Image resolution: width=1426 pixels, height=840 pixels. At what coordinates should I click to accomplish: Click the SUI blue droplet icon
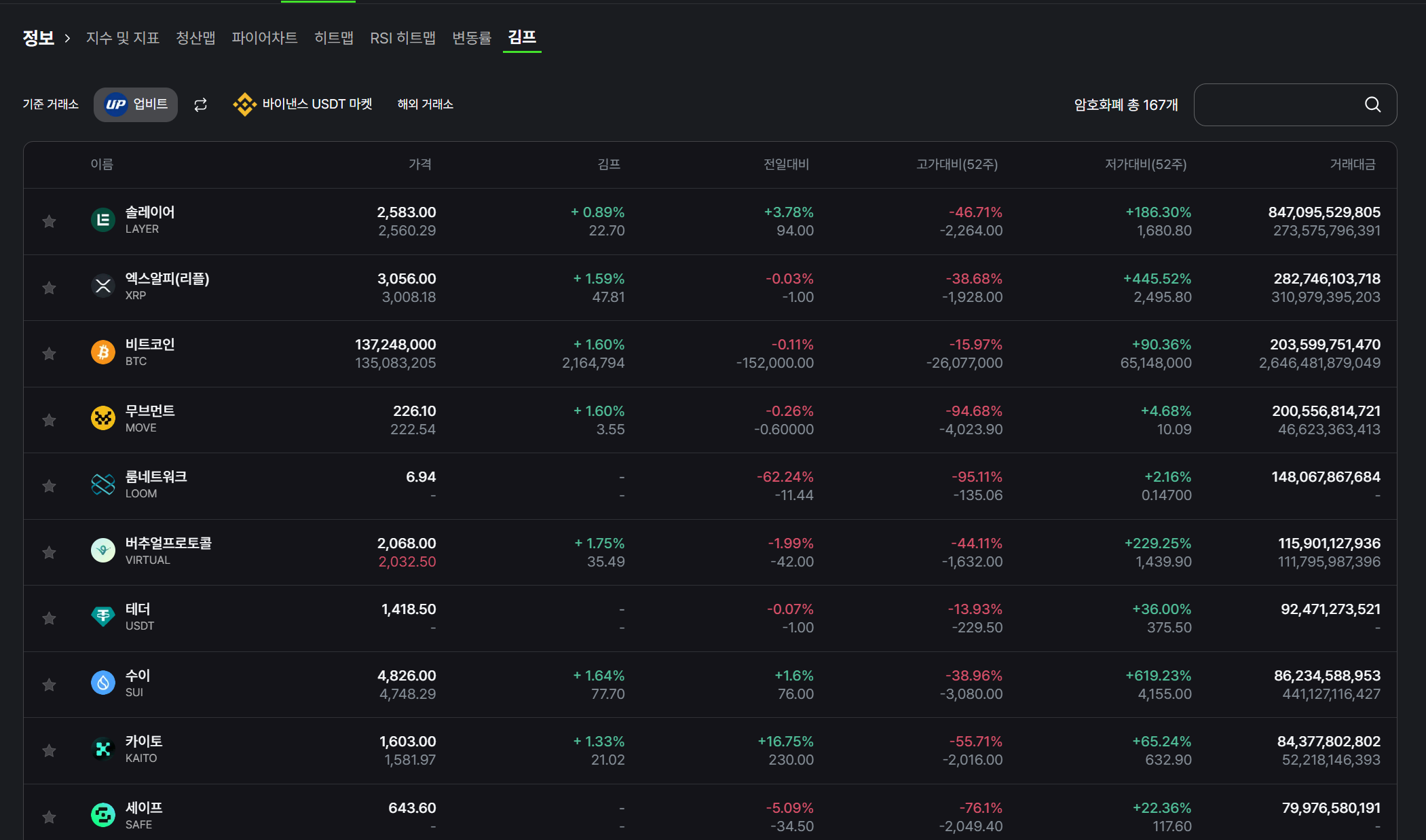103,683
